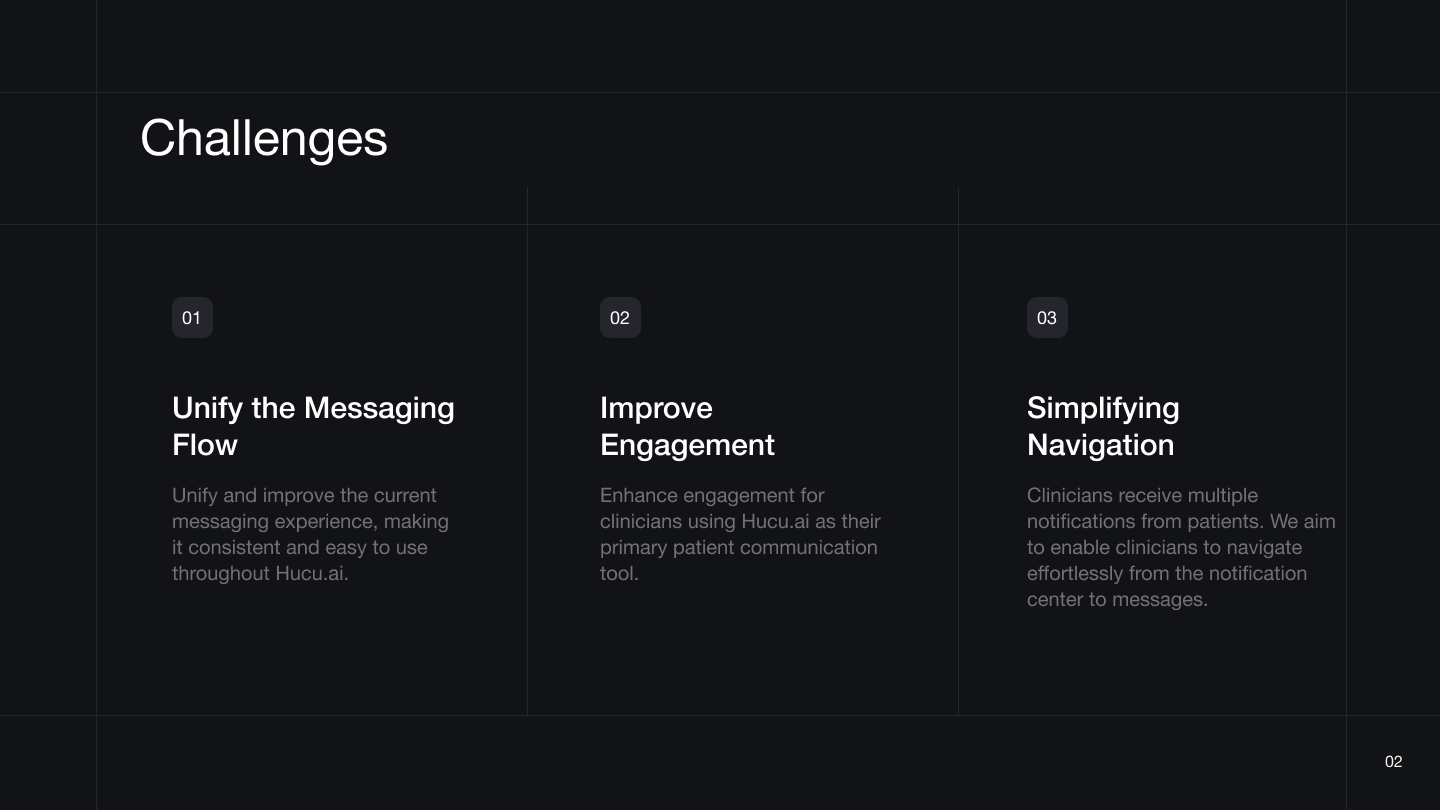Click the word Engagement in the second heading

click(687, 444)
